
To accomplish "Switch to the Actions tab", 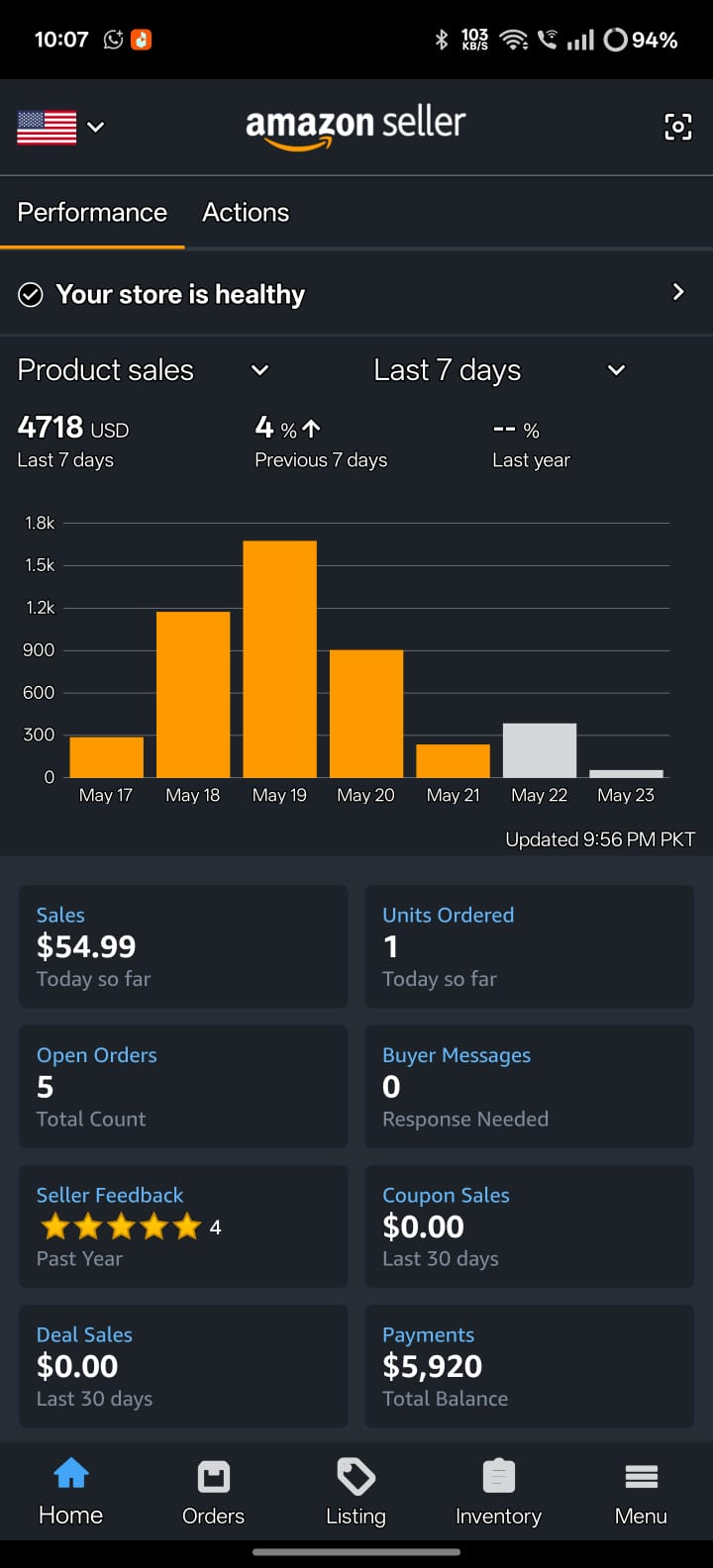I will [246, 213].
